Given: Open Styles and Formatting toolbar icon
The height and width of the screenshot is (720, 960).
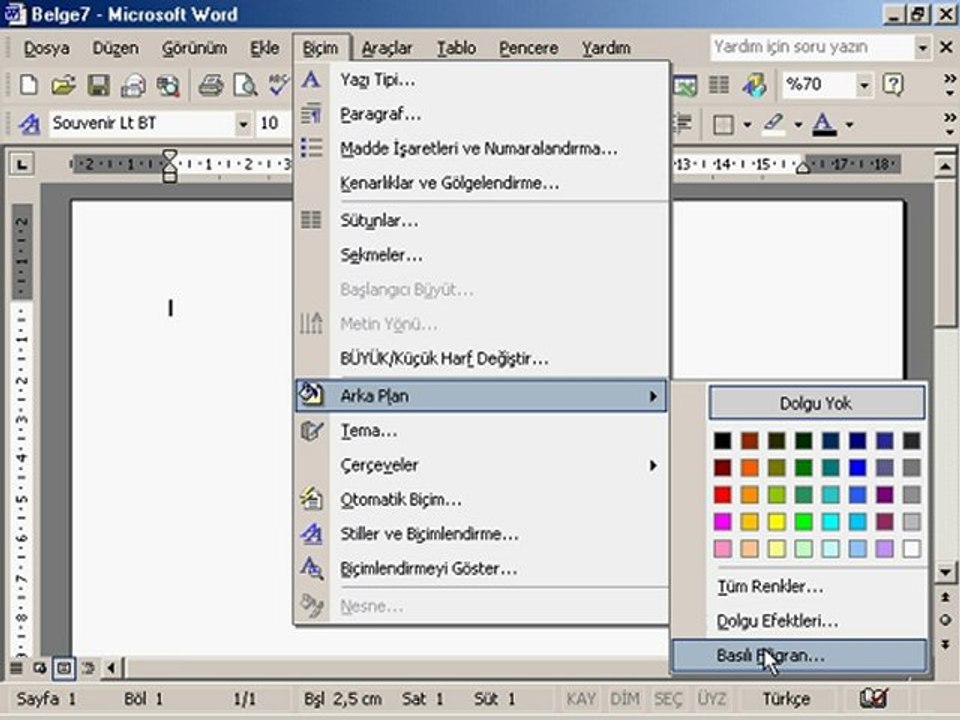Looking at the screenshot, I should (28, 124).
